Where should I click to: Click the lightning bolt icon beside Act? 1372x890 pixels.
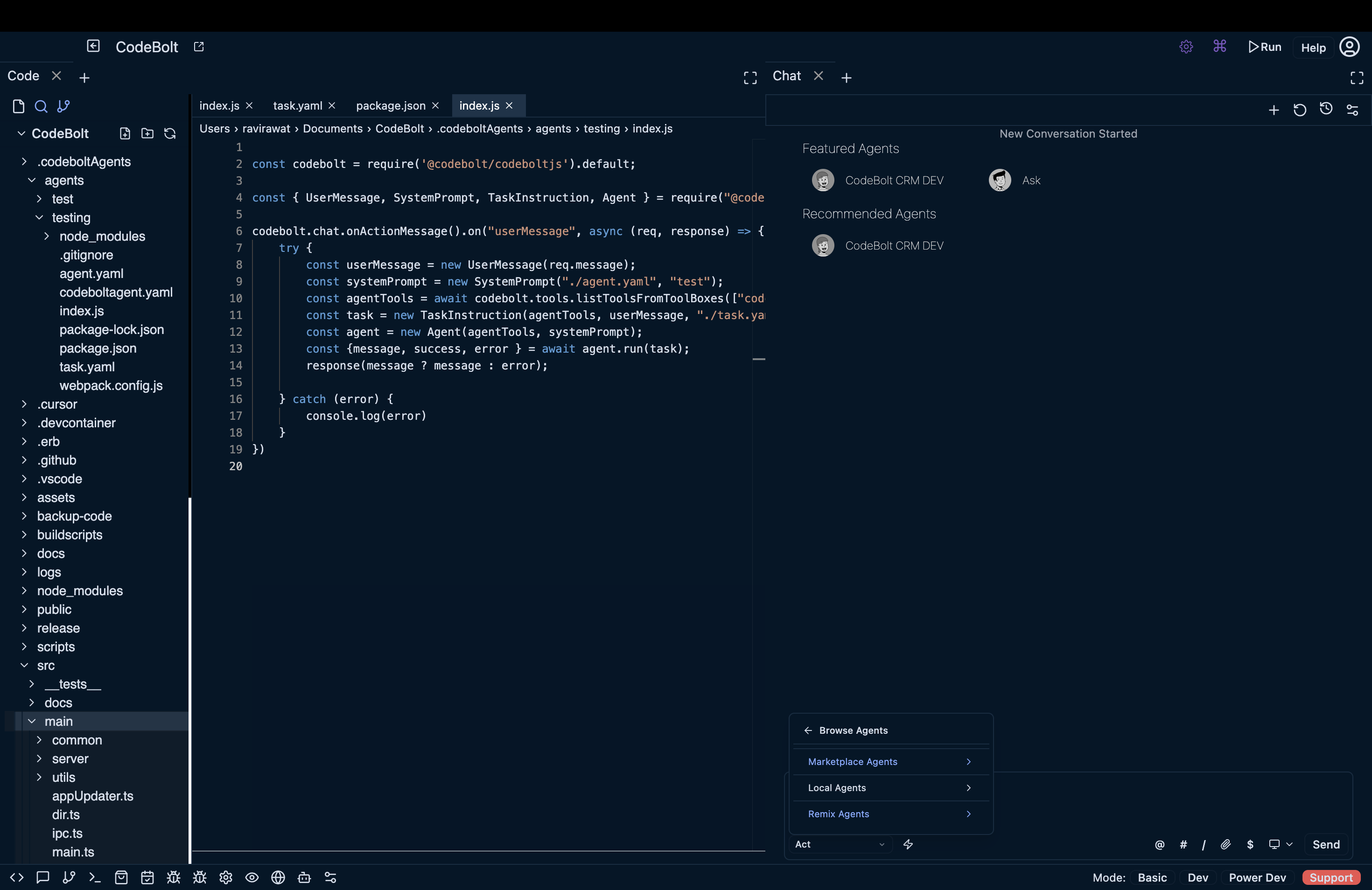tap(908, 844)
